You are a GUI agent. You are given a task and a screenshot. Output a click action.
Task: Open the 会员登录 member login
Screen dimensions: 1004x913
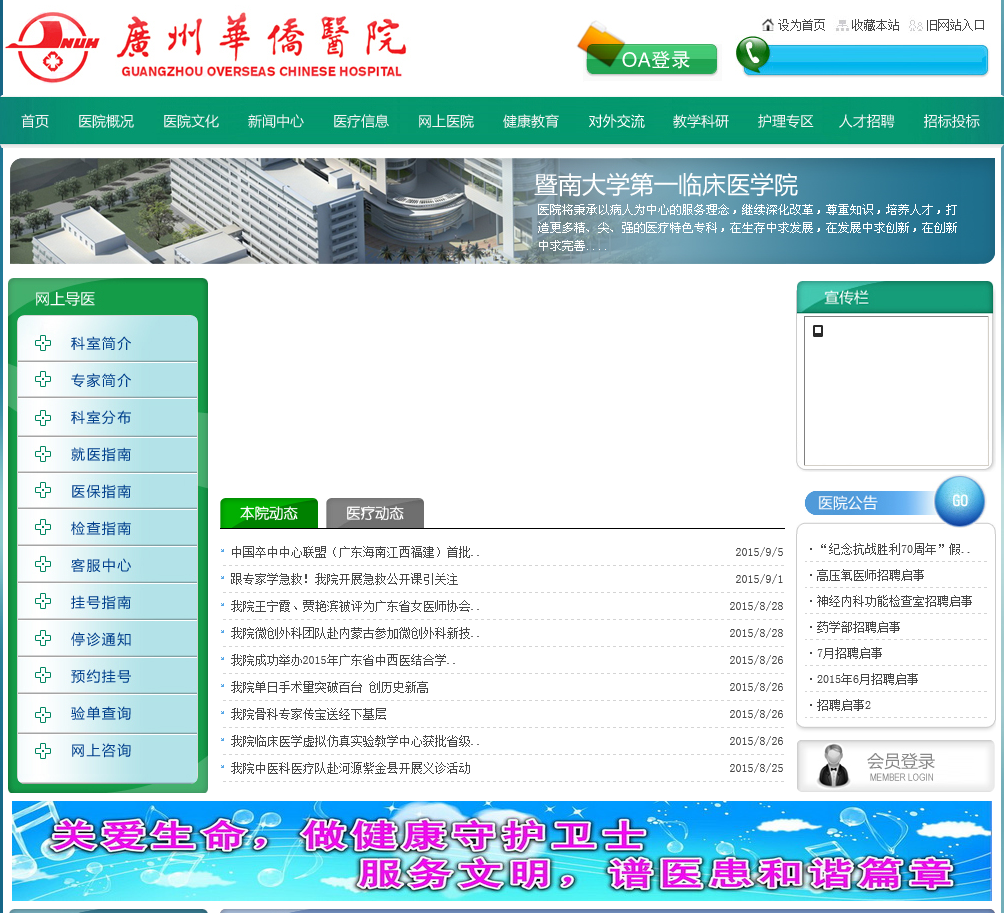(895, 766)
